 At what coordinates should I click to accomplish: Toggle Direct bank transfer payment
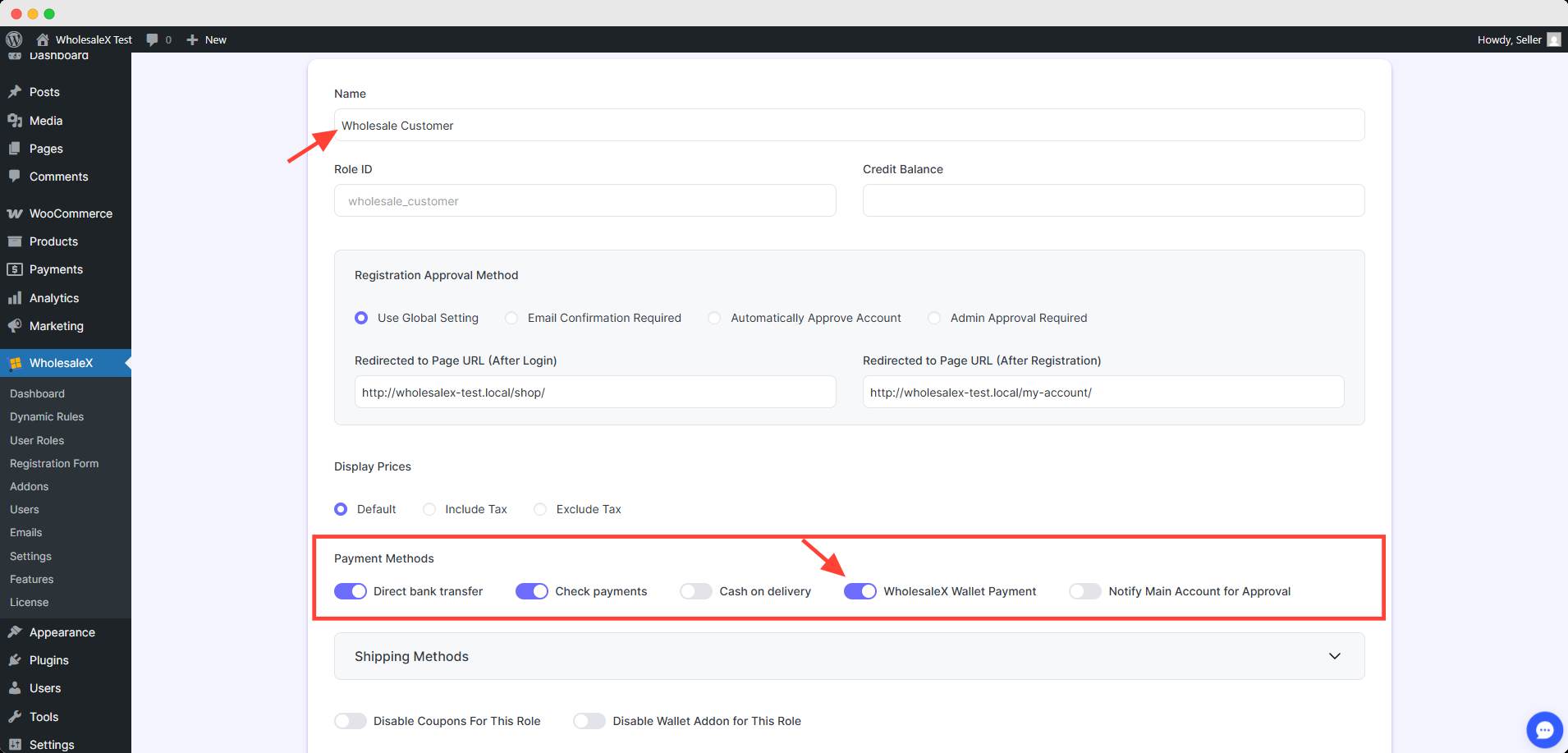click(x=351, y=591)
